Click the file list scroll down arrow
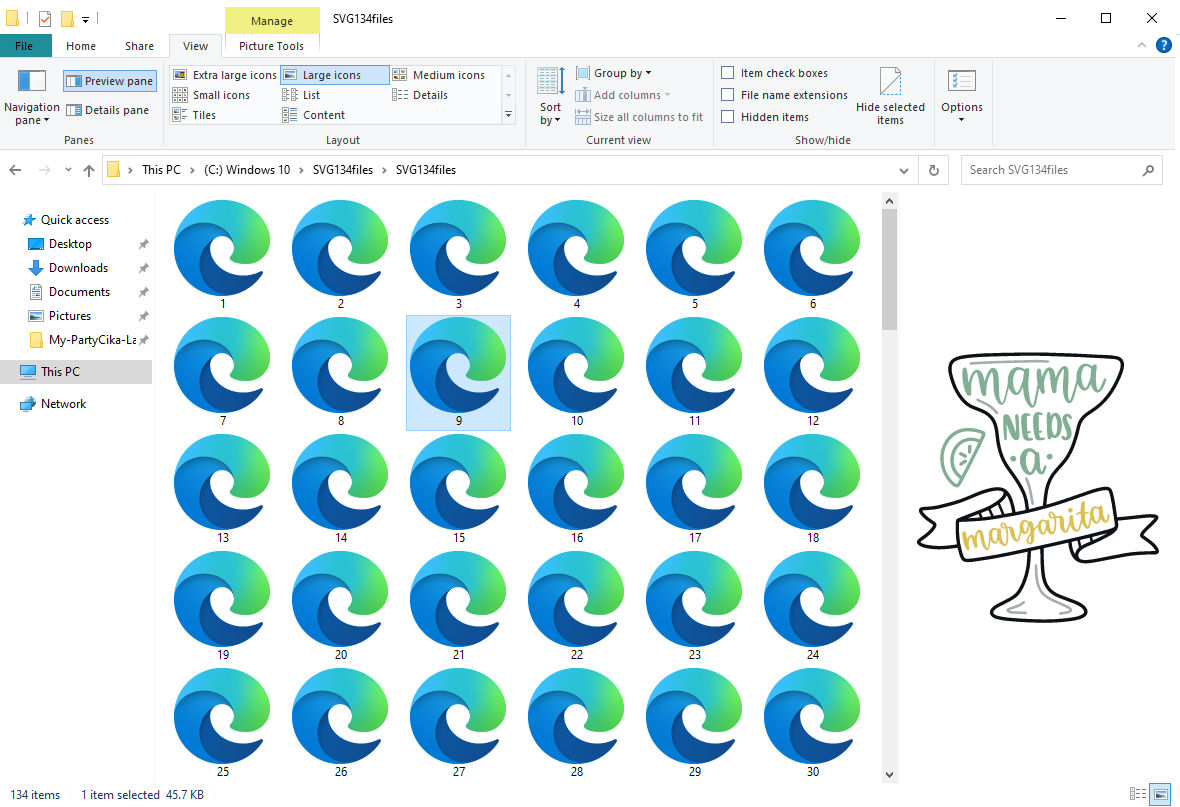This screenshot has height=807, width=1180. [x=890, y=775]
